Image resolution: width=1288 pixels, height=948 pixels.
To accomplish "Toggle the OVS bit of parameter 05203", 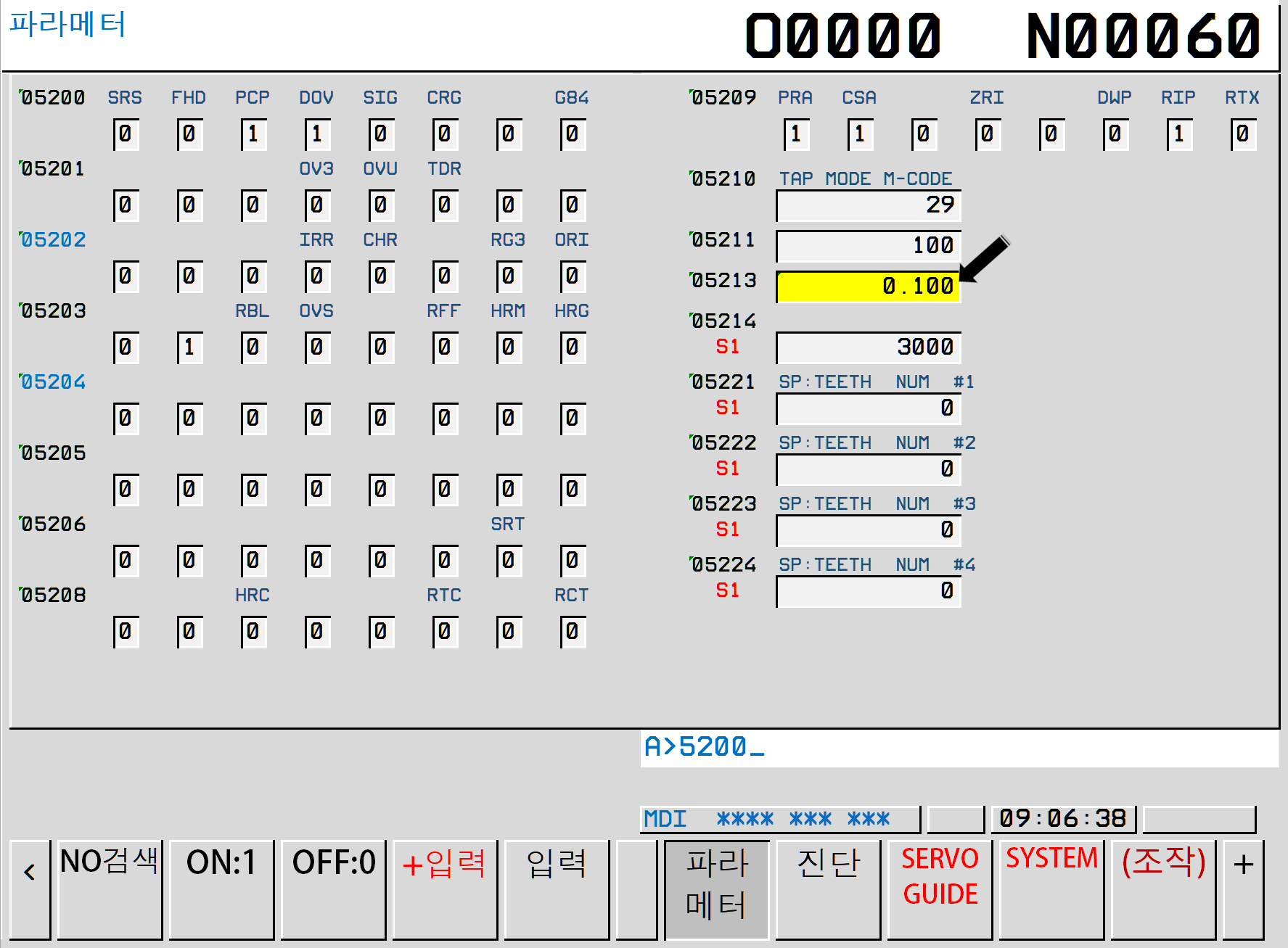I will [317, 347].
